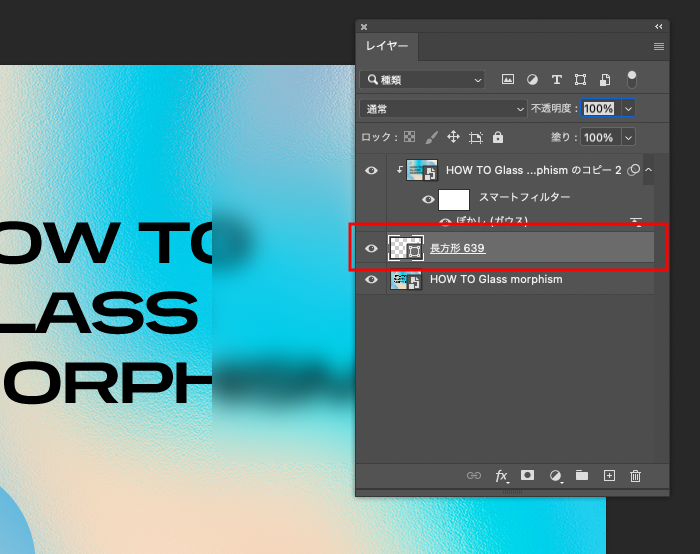This screenshot has height=554, width=700.
Task: Create a new layer plus icon
Action: point(609,475)
